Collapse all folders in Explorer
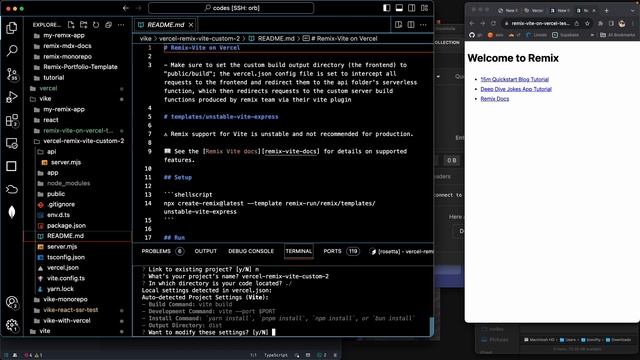This screenshot has width=640, height=360. (108, 25)
